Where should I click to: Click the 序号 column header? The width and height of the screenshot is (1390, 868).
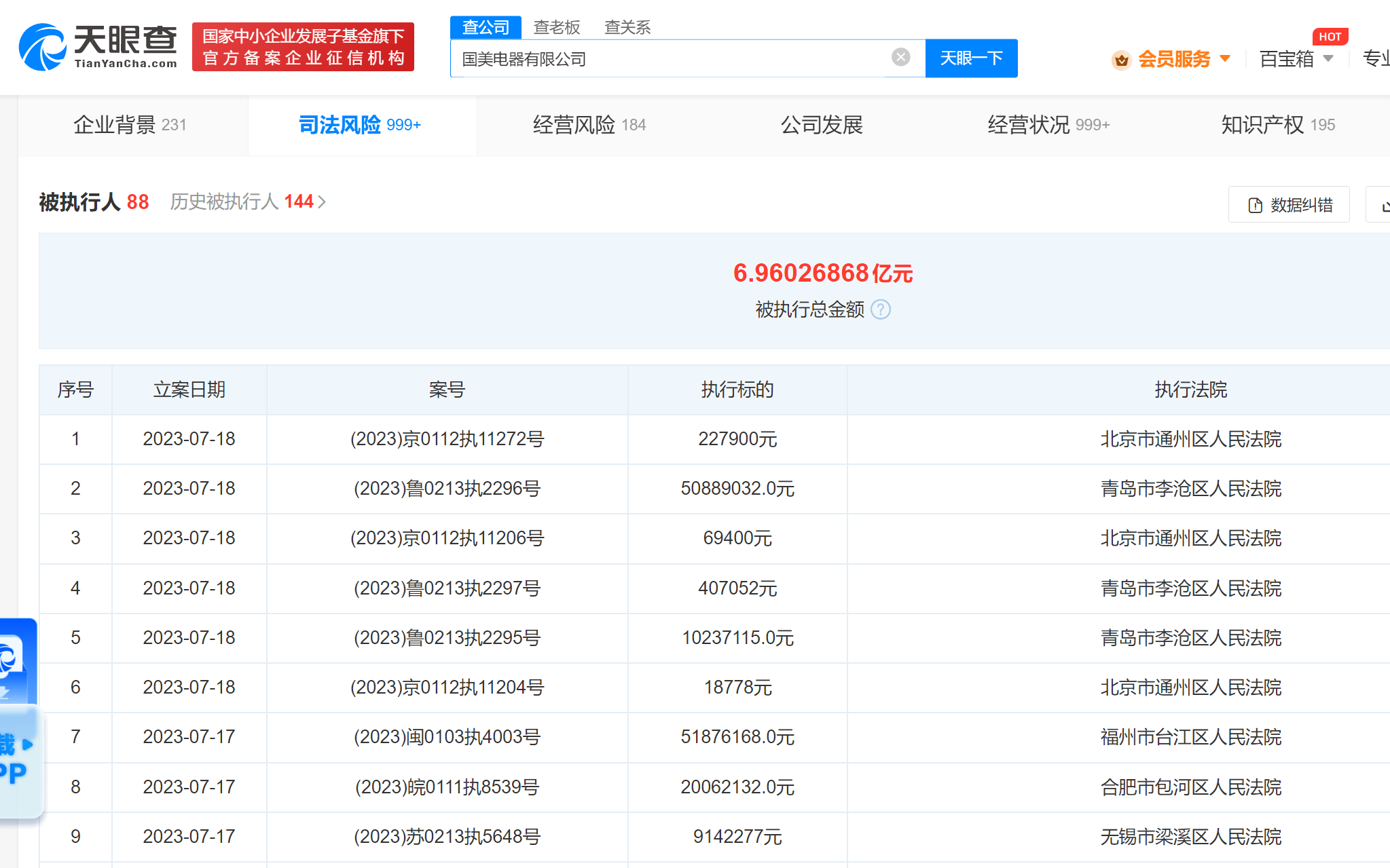pyautogui.click(x=75, y=390)
